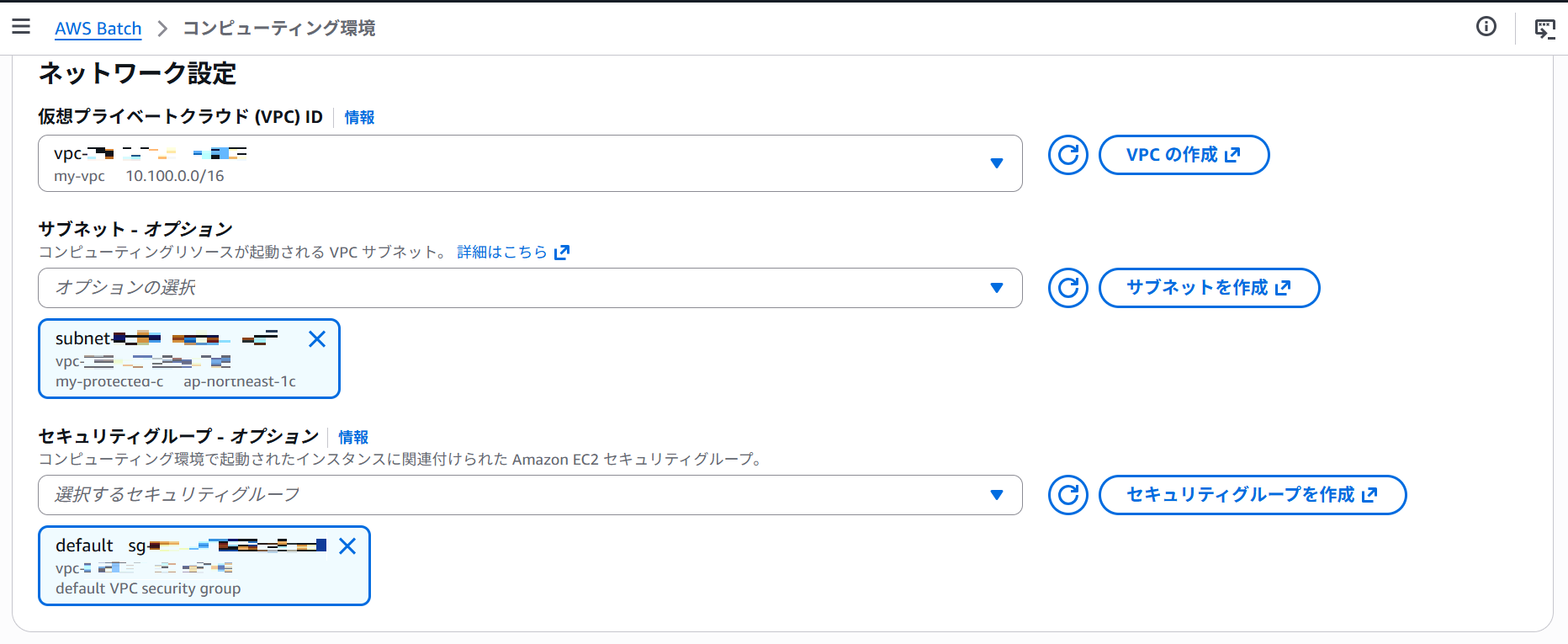The width and height of the screenshot is (1568, 644).
Task: Refresh the security group list
Action: (x=1067, y=496)
